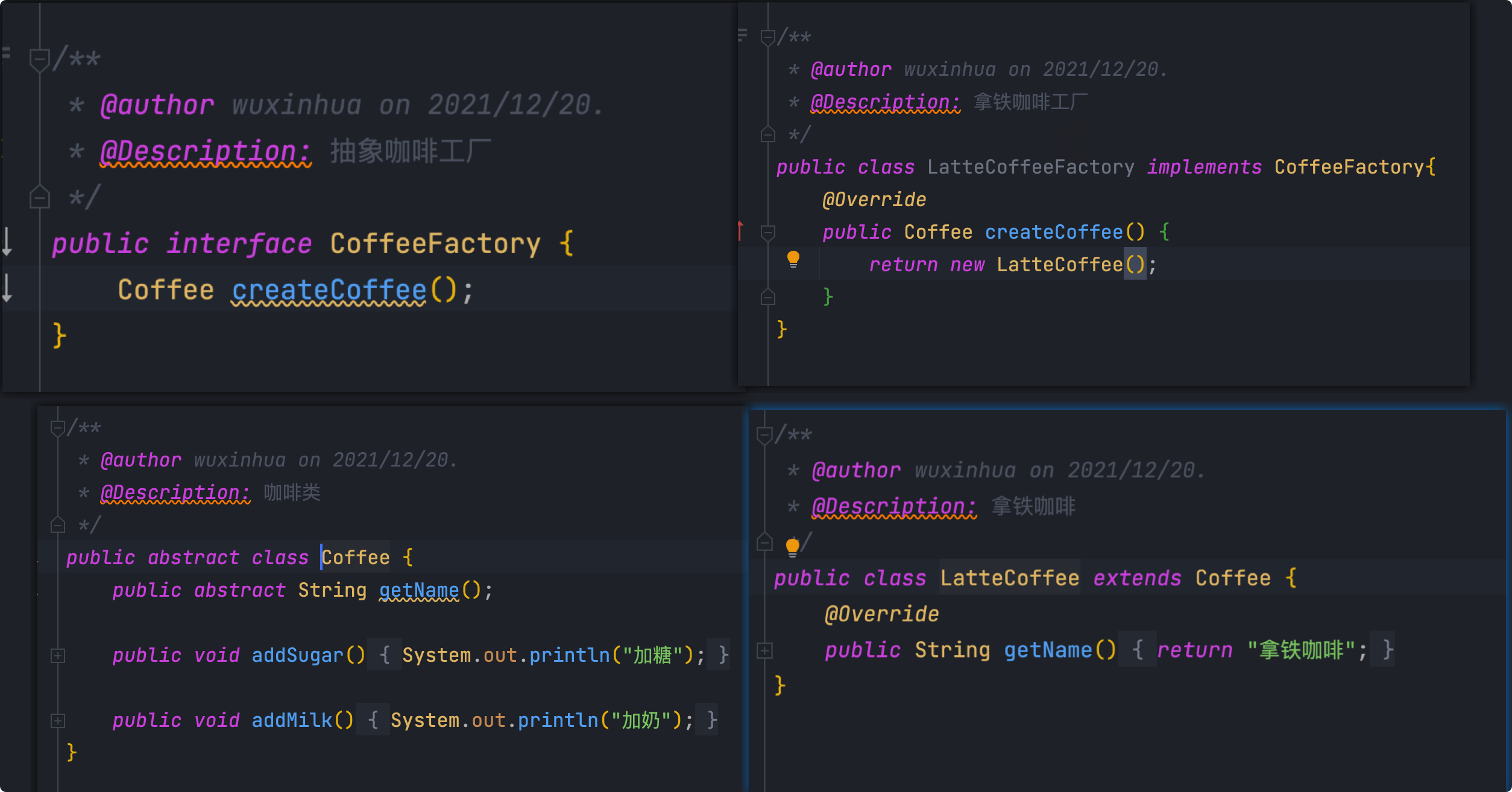Screen dimensions: 1512x792
Task: Fold createCoffee method body in LatteCoffeeFactory
Action: pos(767,232)
